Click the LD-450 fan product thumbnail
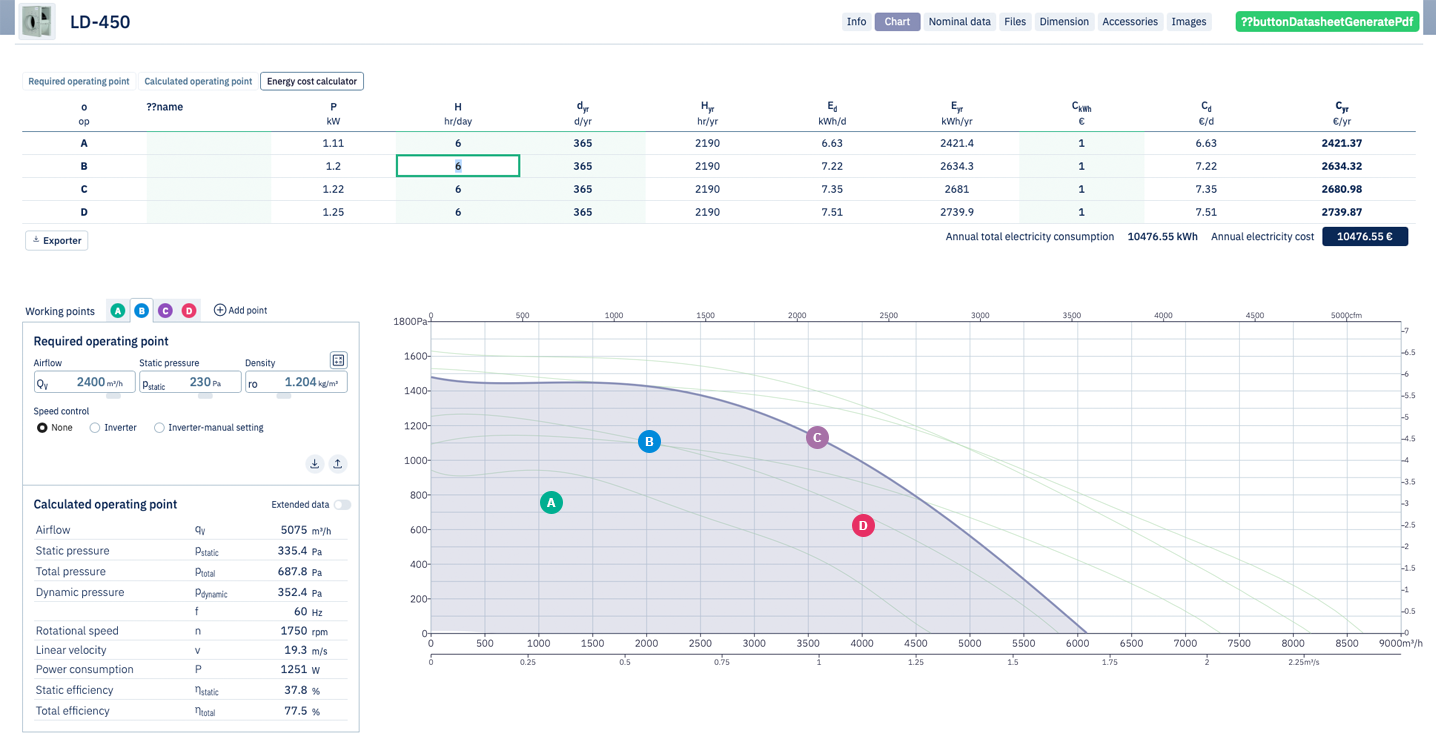1436x734 pixels. 37,21
